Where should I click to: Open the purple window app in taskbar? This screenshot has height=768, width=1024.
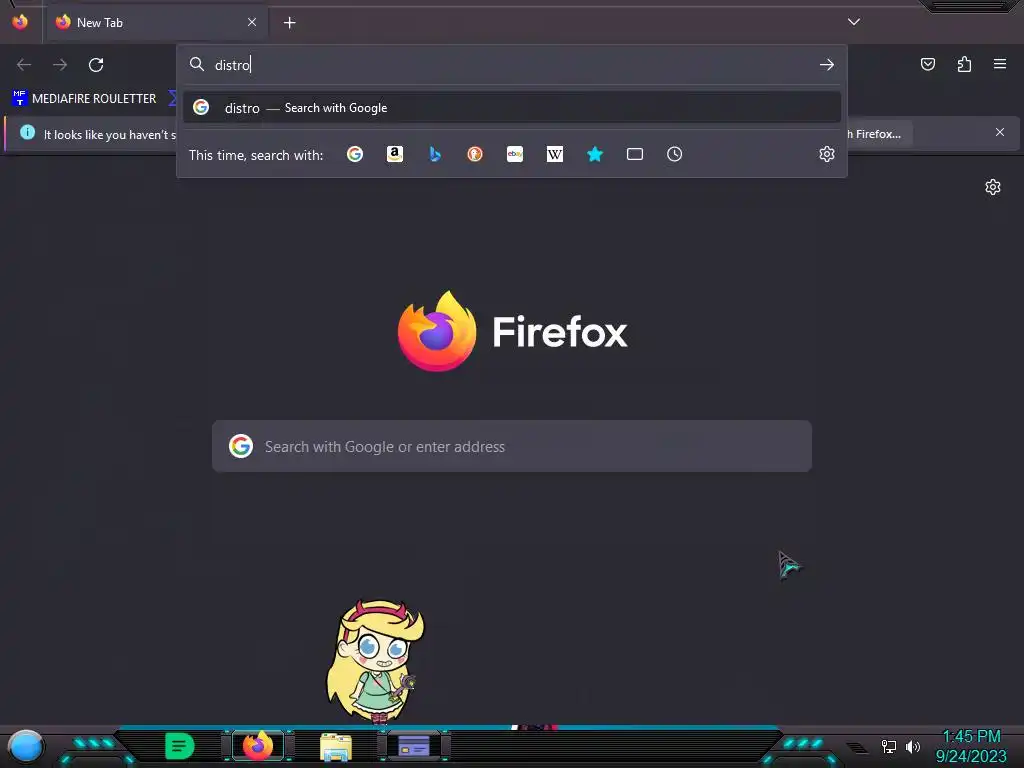(x=414, y=746)
